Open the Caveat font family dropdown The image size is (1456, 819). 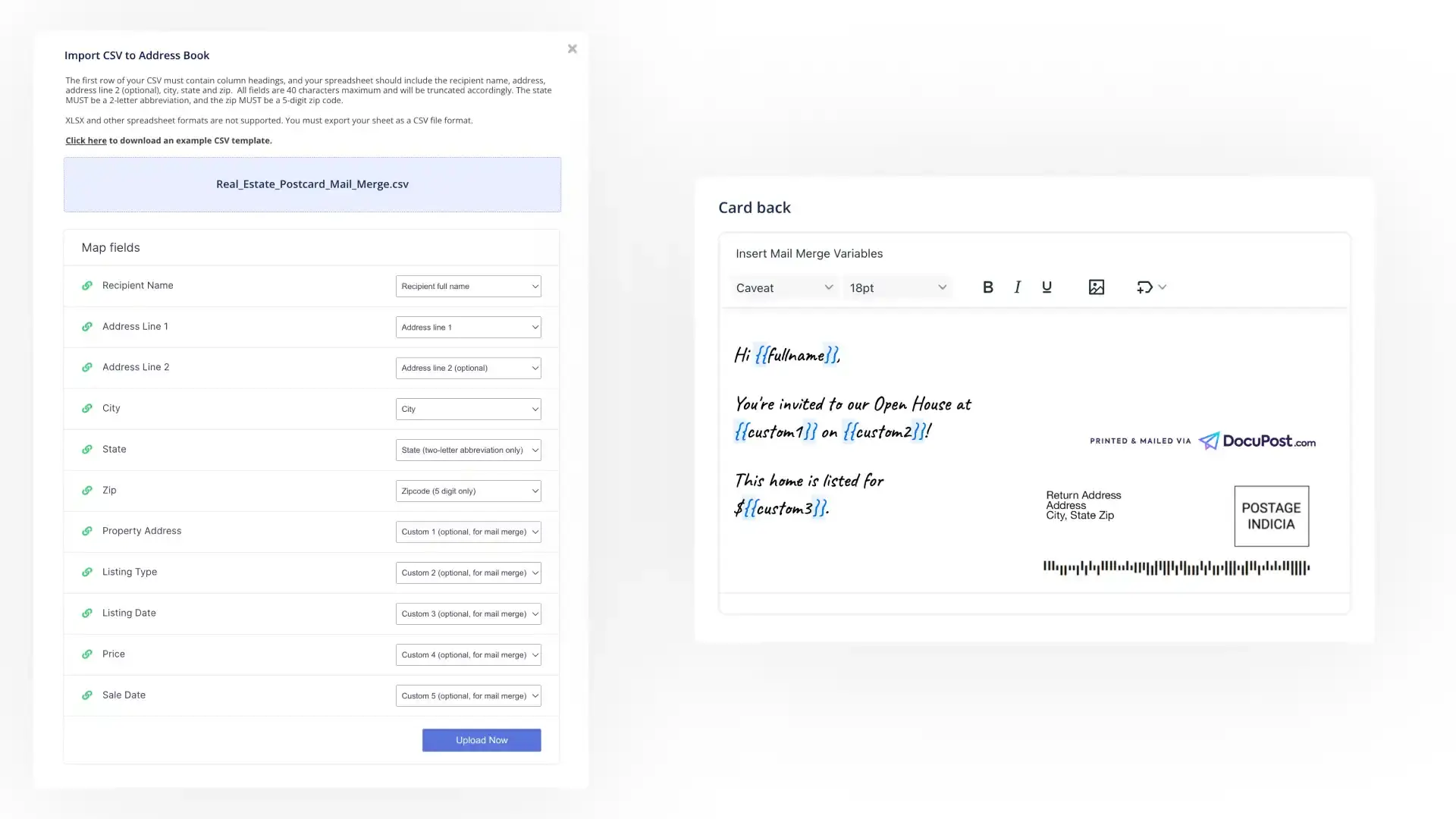coord(784,287)
